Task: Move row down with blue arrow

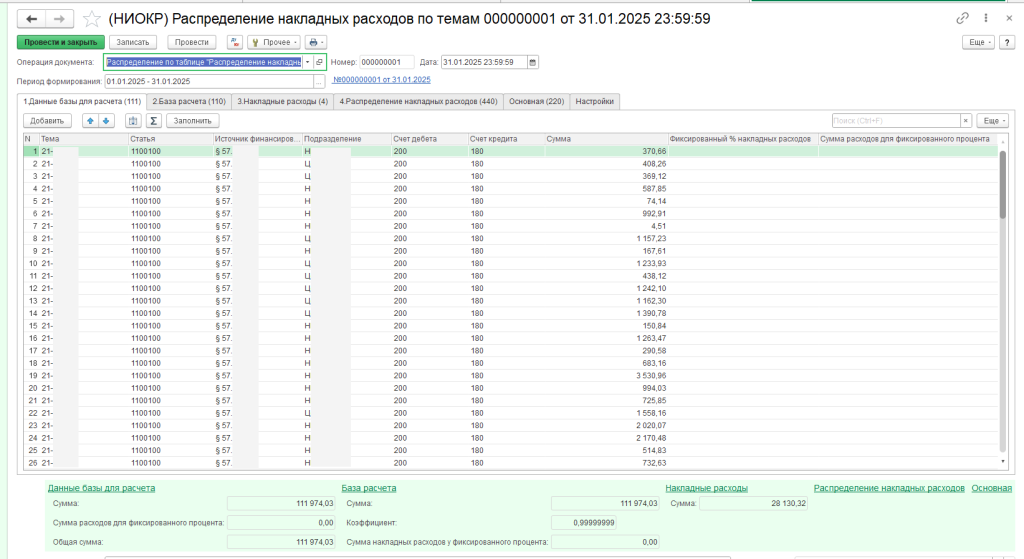Action: [x=108, y=120]
